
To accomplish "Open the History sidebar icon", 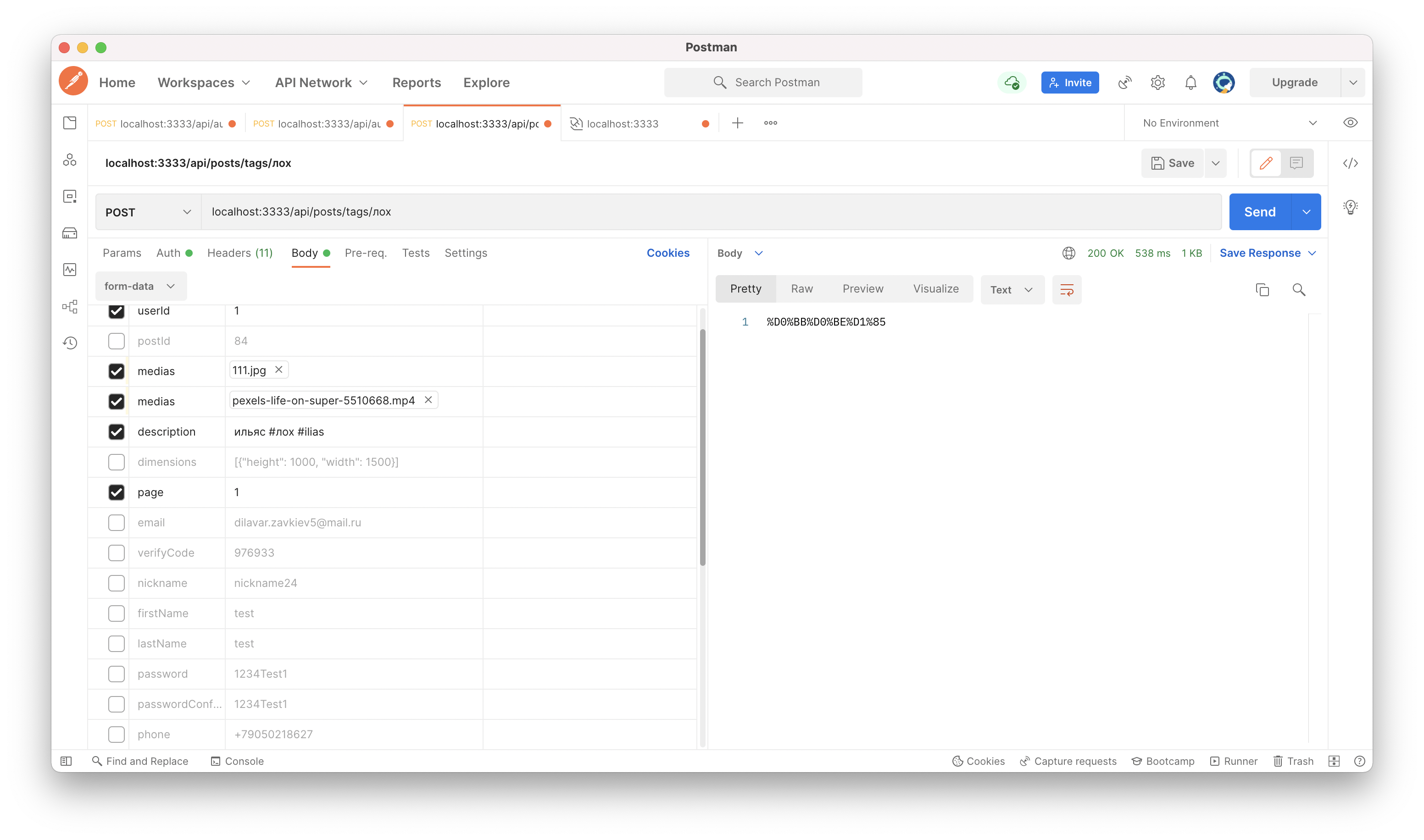I will click(70, 343).
